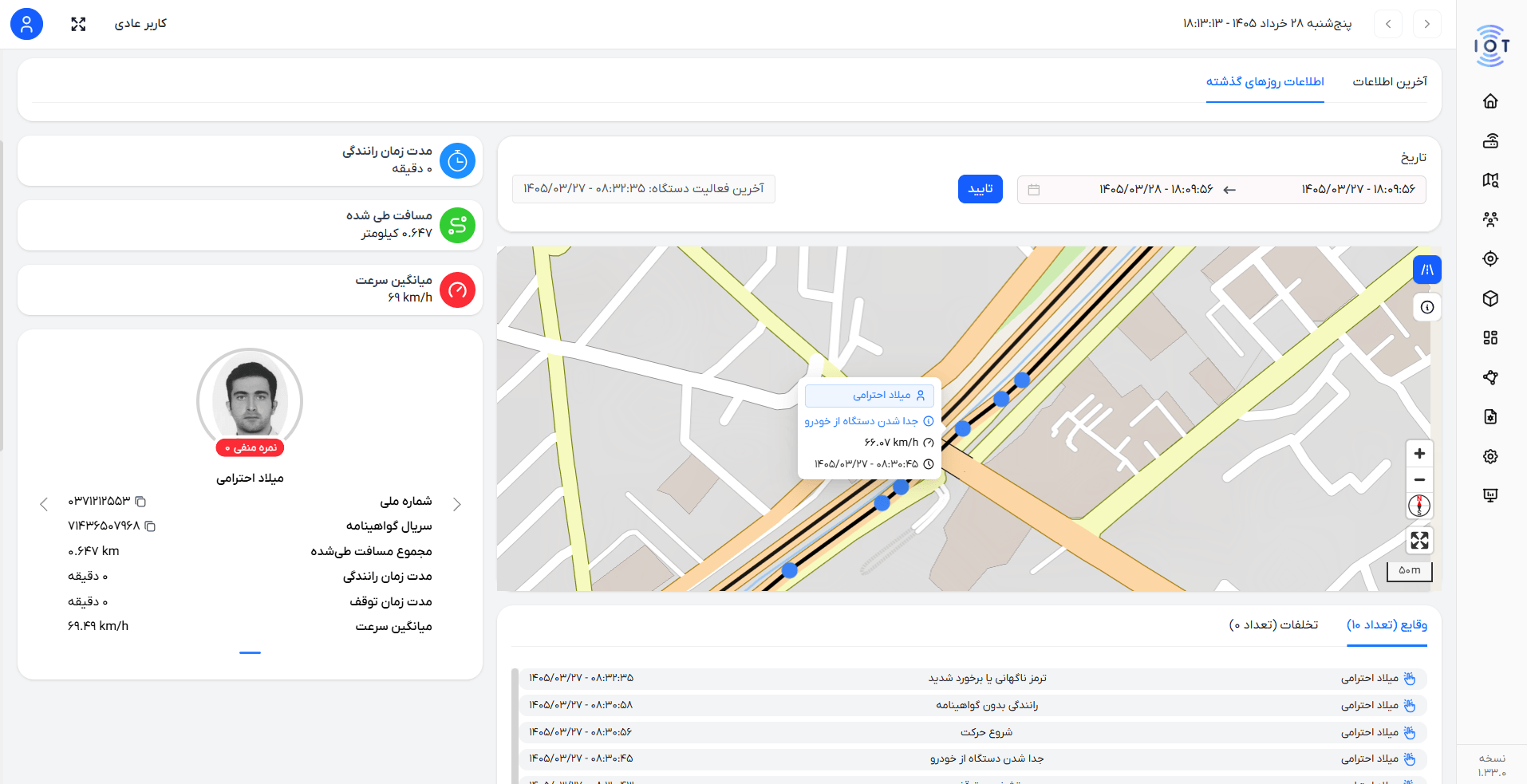The image size is (1527, 784).
Task: Reset map bearing with the compass
Action: click(x=1419, y=506)
